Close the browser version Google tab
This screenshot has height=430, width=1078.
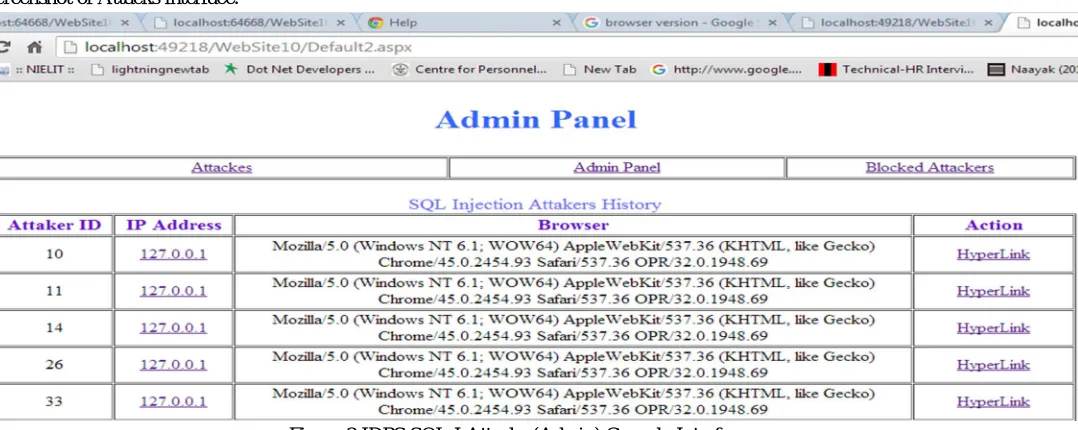772,23
